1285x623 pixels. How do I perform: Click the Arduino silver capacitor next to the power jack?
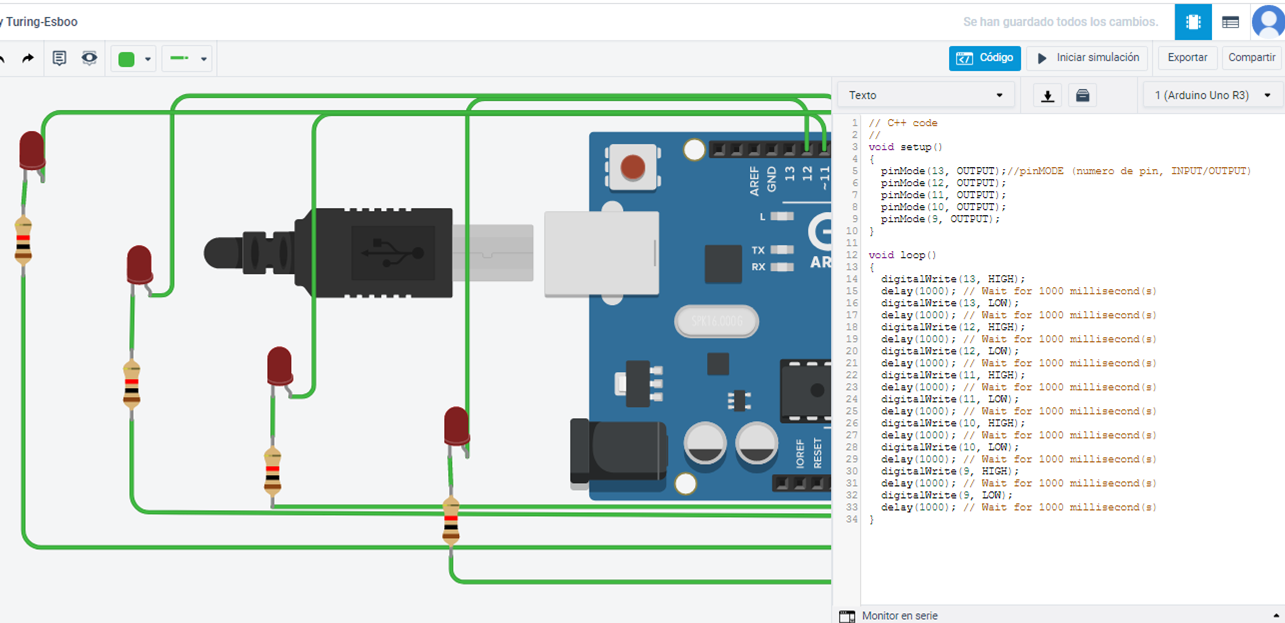pos(706,445)
